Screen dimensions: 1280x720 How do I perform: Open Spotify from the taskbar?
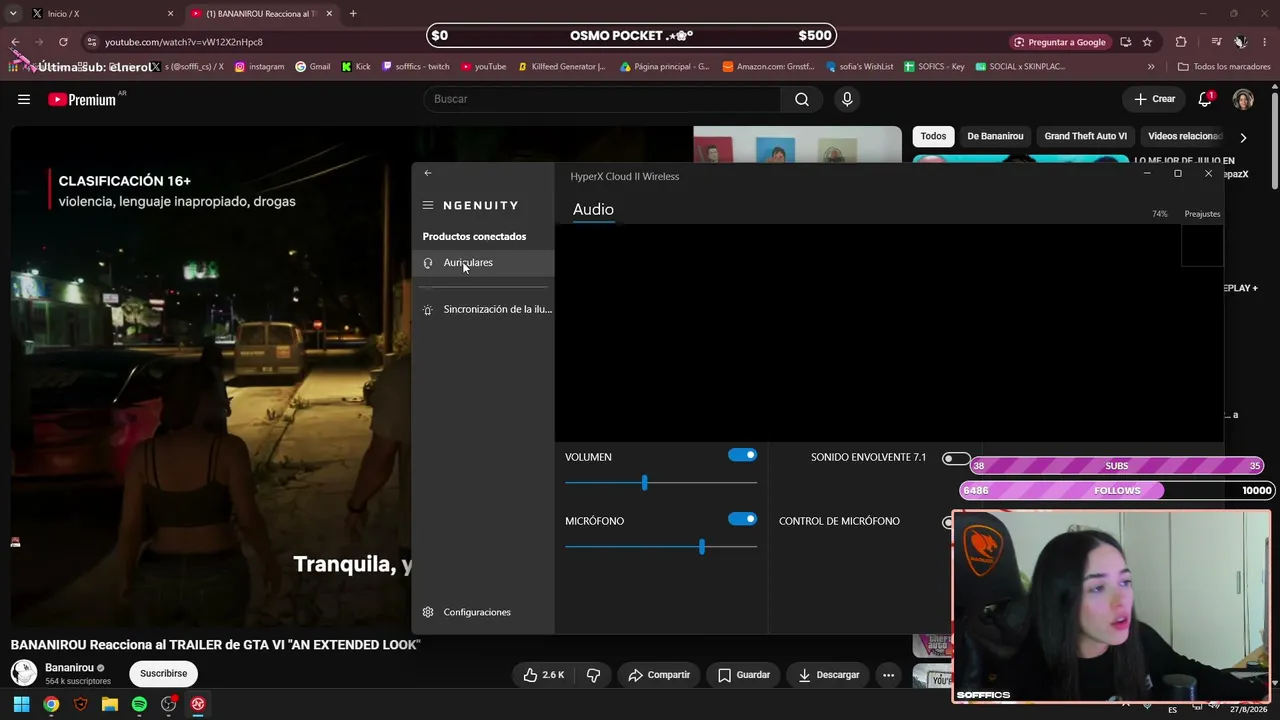tap(139, 704)
